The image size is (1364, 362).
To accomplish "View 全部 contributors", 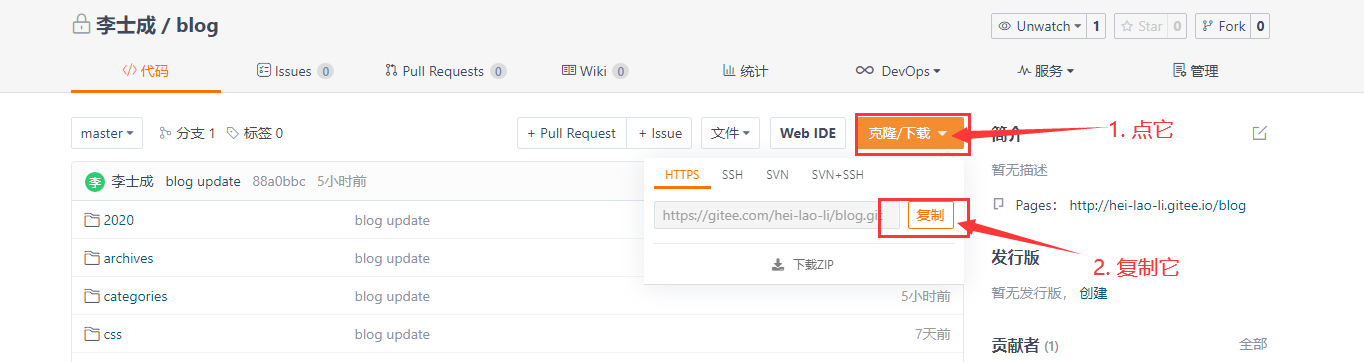I will [x=1253, y=344].
